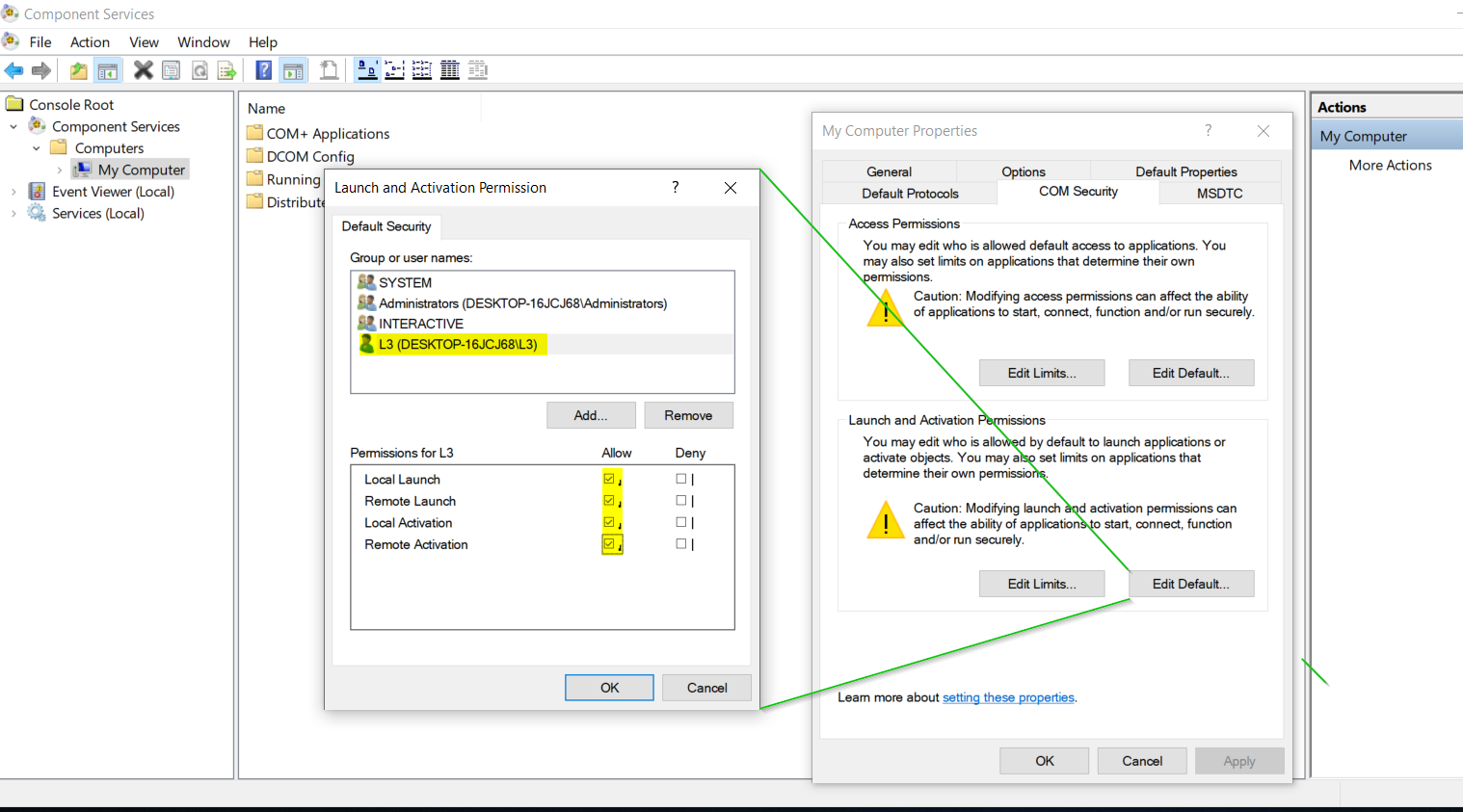The height and width of the screenshot is (812, 1463).
Task: Select INTERACTIVE group icon in list
Action: 366,324
